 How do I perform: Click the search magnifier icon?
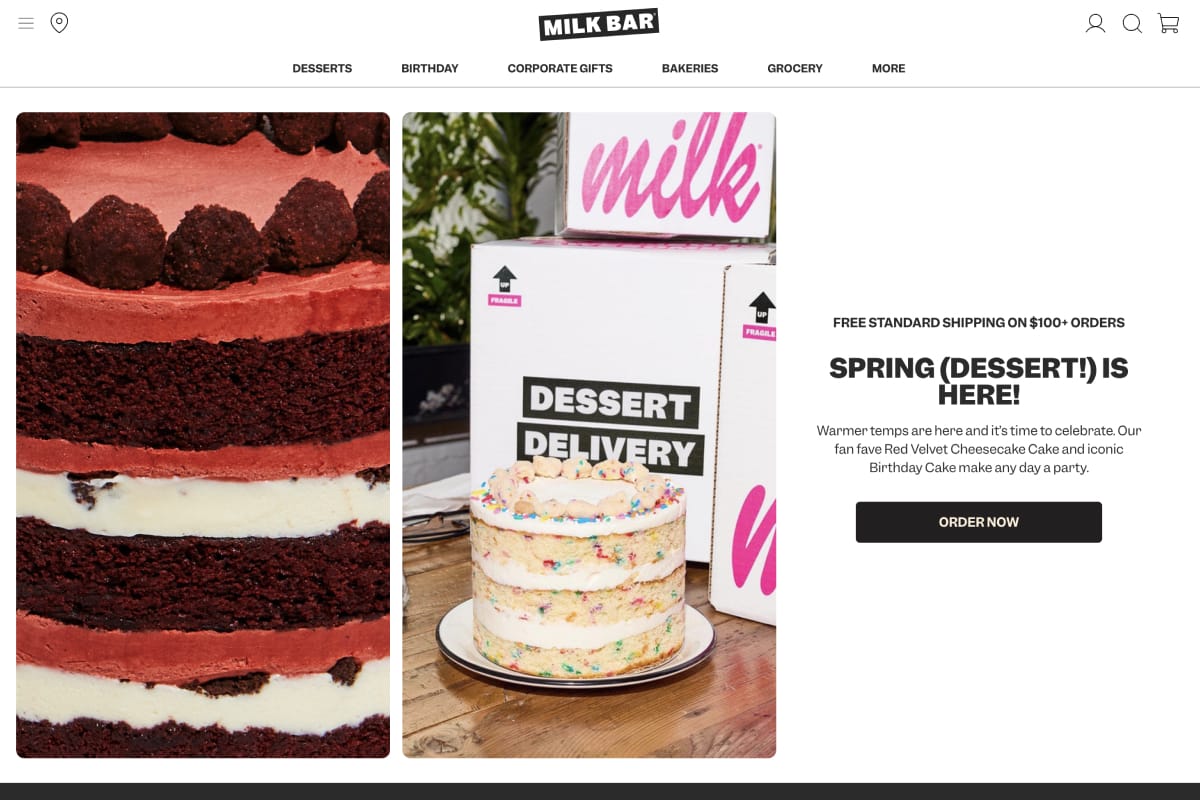1132,23
